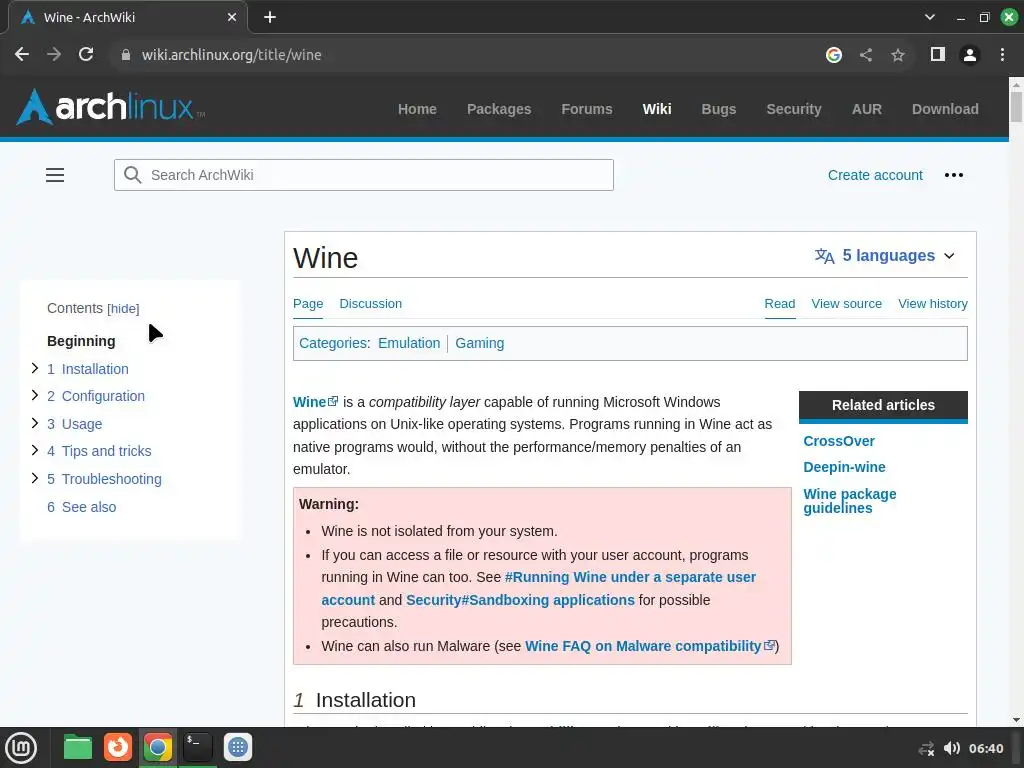Open Wine FAQ on Malware compatibility
Viewport: 1024px width, 768px height.
tap(650, 646)
